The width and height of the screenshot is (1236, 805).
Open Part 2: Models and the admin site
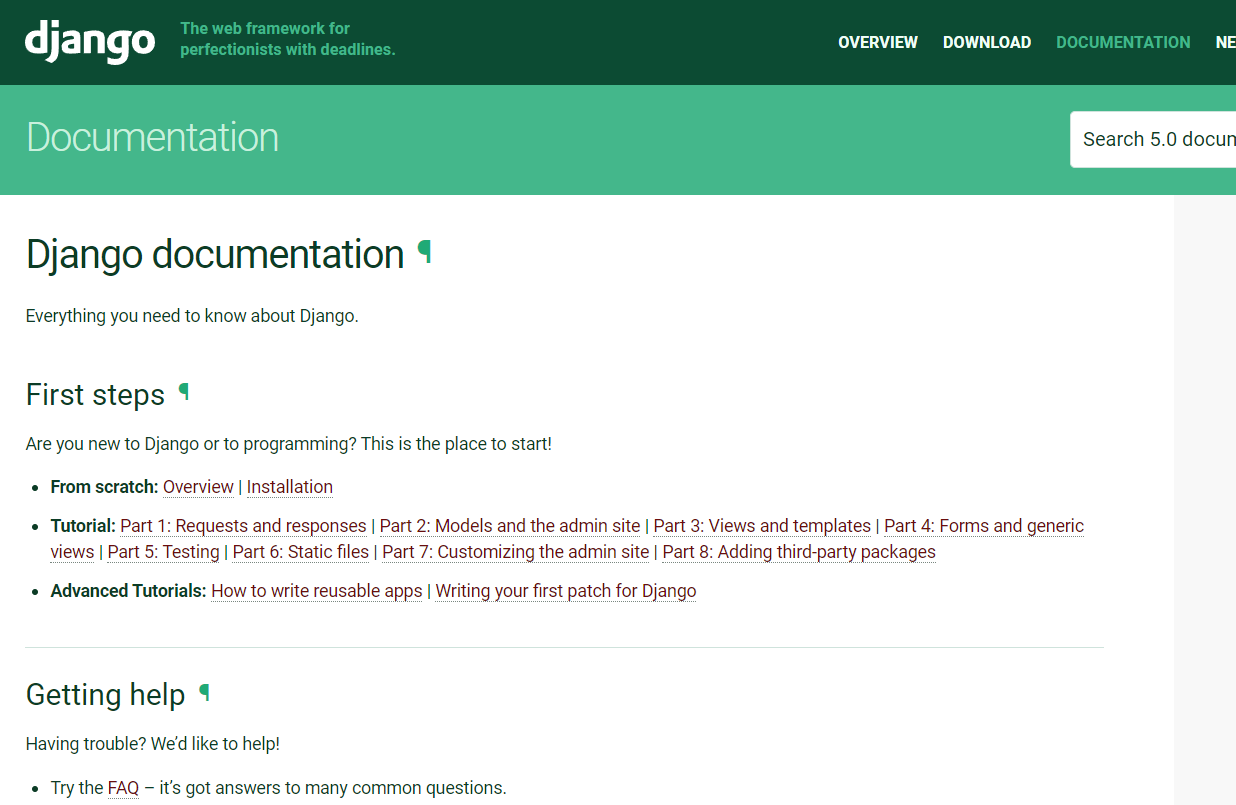[x=510, y=526]
